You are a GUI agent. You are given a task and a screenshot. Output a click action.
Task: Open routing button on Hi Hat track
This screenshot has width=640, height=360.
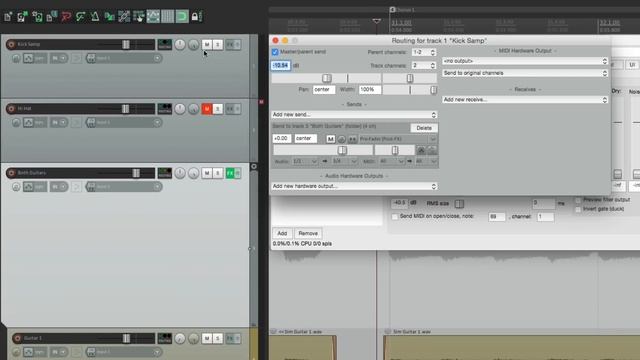[x=165, y=109]
